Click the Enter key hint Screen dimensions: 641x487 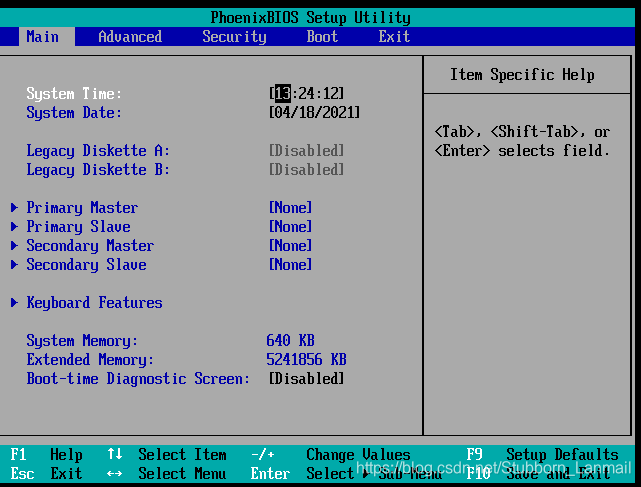click(271, 474)
